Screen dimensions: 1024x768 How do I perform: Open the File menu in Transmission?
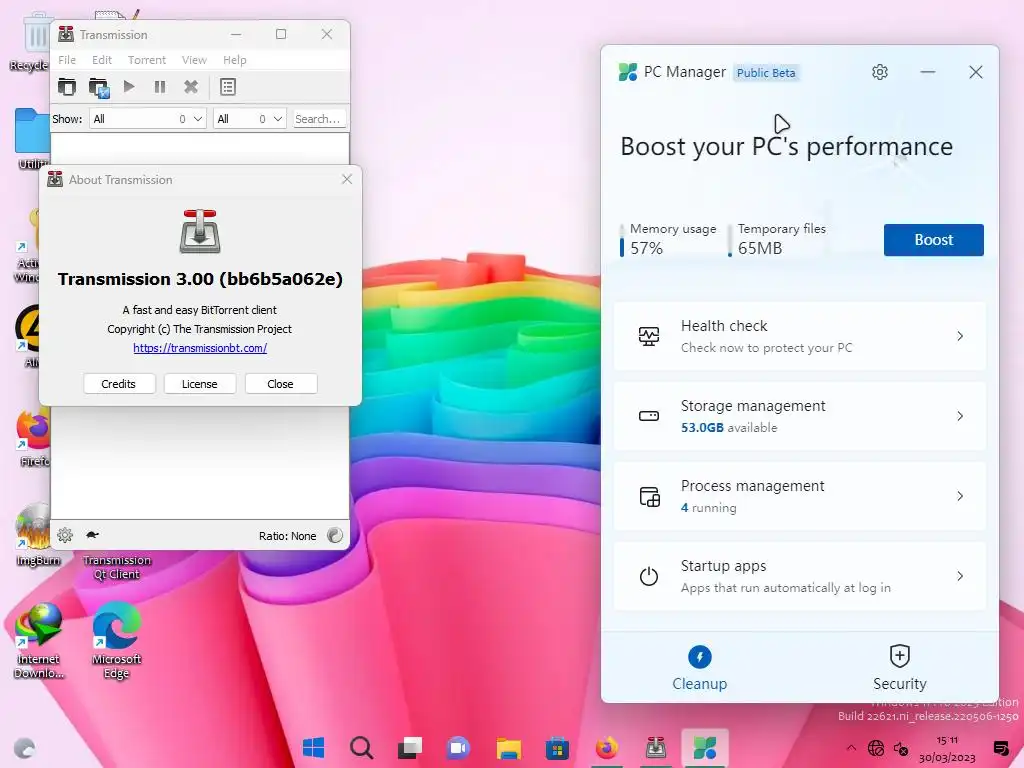coord(67,60)
